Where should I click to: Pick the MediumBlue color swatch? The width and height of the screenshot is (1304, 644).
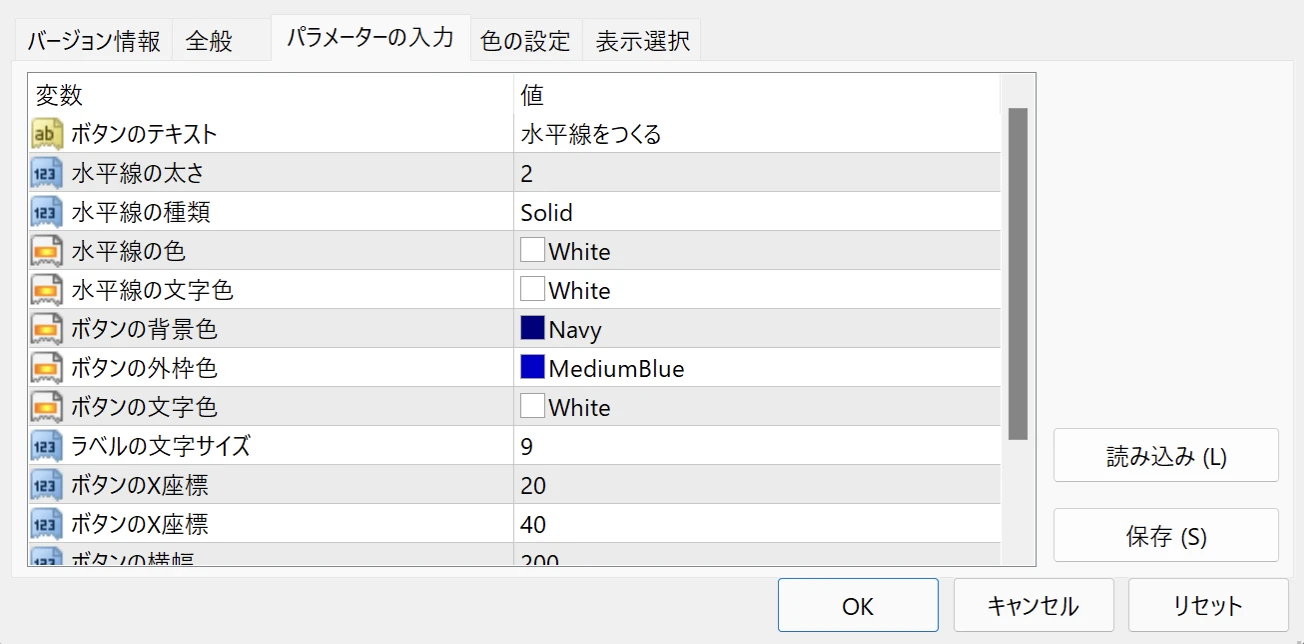click(532, 368)
